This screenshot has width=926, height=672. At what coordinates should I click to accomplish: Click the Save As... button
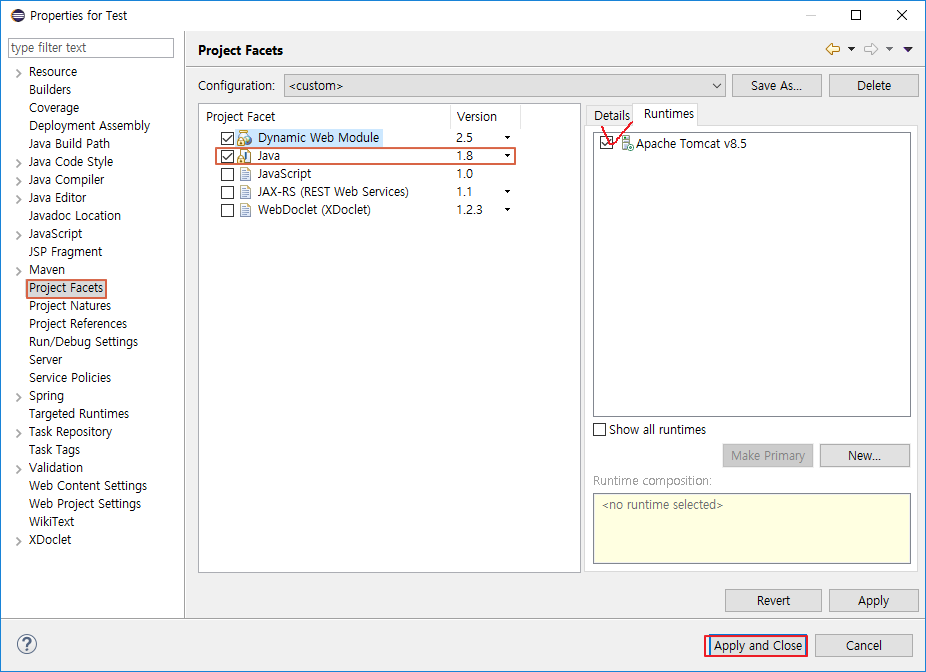(777, 86)
